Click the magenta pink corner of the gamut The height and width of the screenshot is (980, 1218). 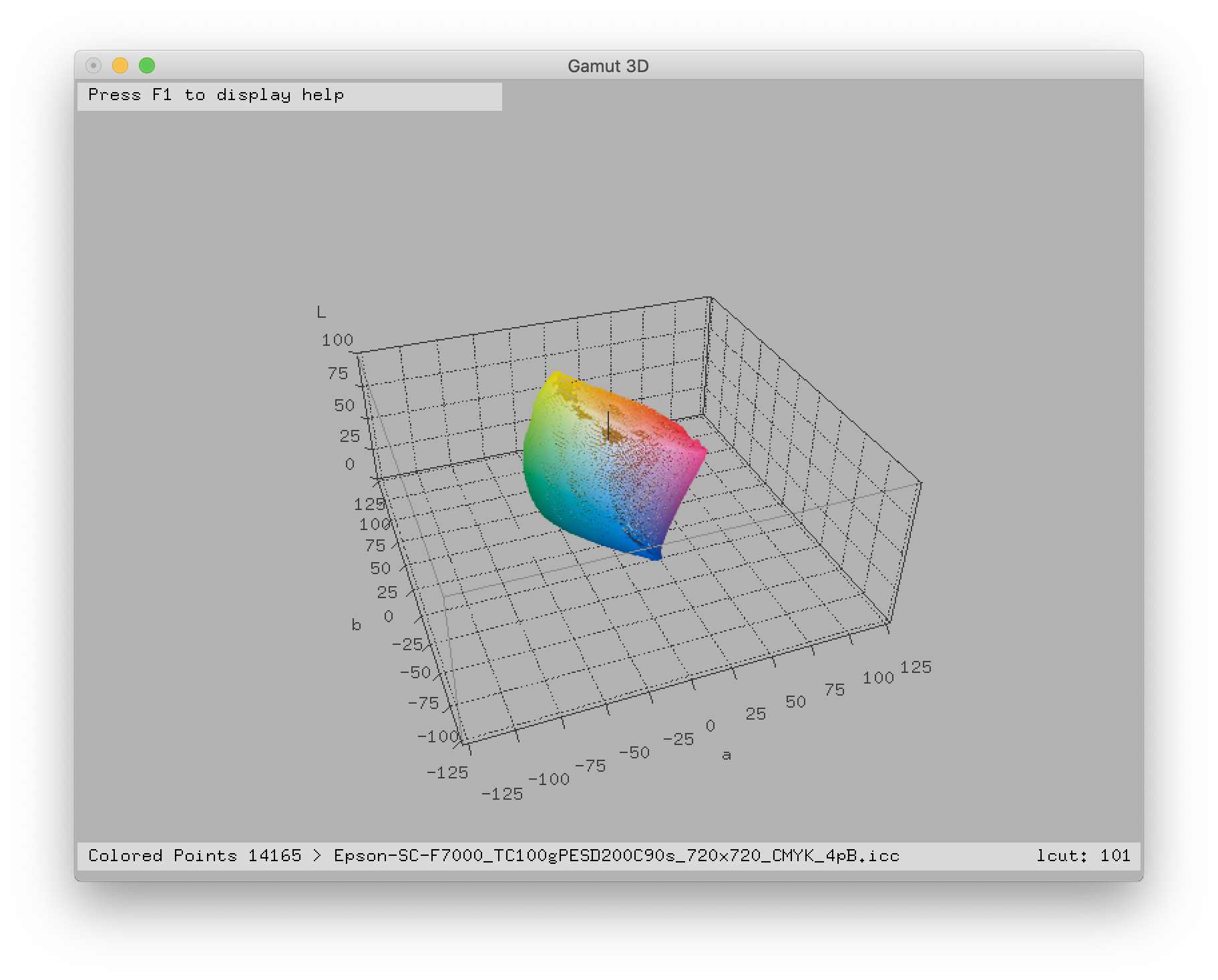click(699, 453)
